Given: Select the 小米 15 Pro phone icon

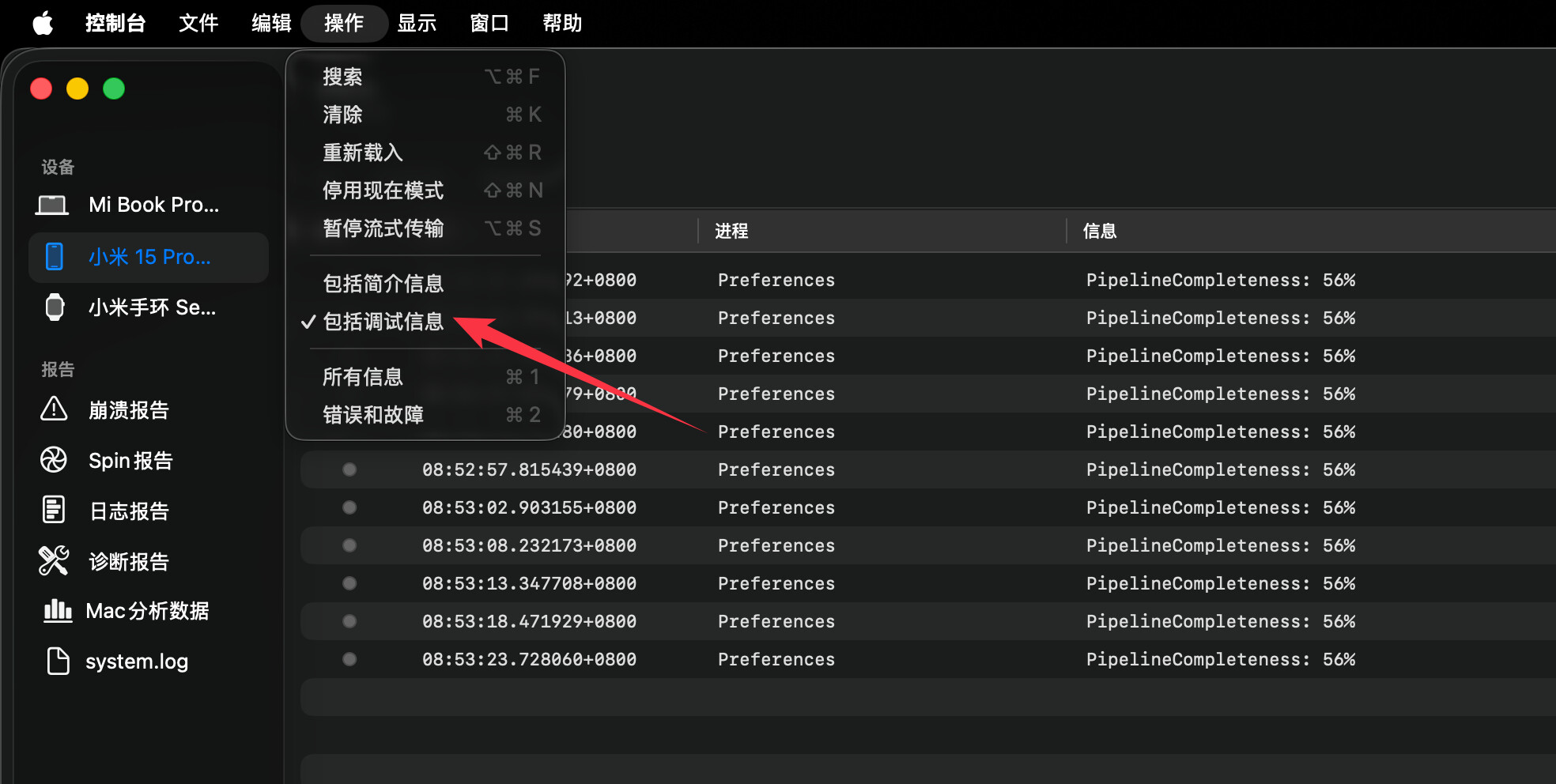Looking at the screenshot, I should (54, 256).
